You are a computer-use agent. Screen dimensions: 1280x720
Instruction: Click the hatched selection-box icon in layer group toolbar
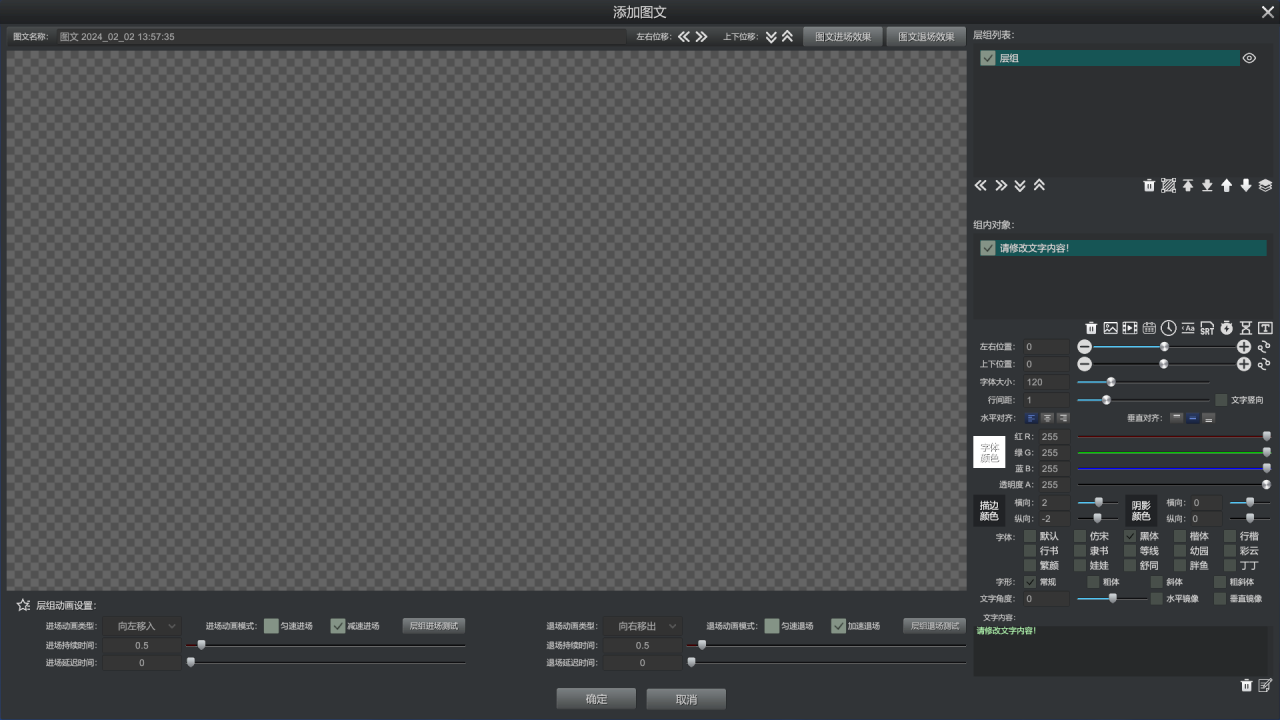click(x=1168, y=185)
